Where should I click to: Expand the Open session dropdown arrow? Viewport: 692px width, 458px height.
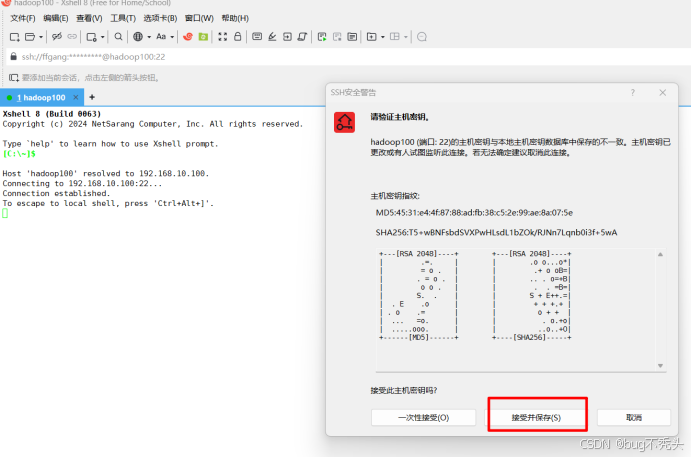coord(41,37)
